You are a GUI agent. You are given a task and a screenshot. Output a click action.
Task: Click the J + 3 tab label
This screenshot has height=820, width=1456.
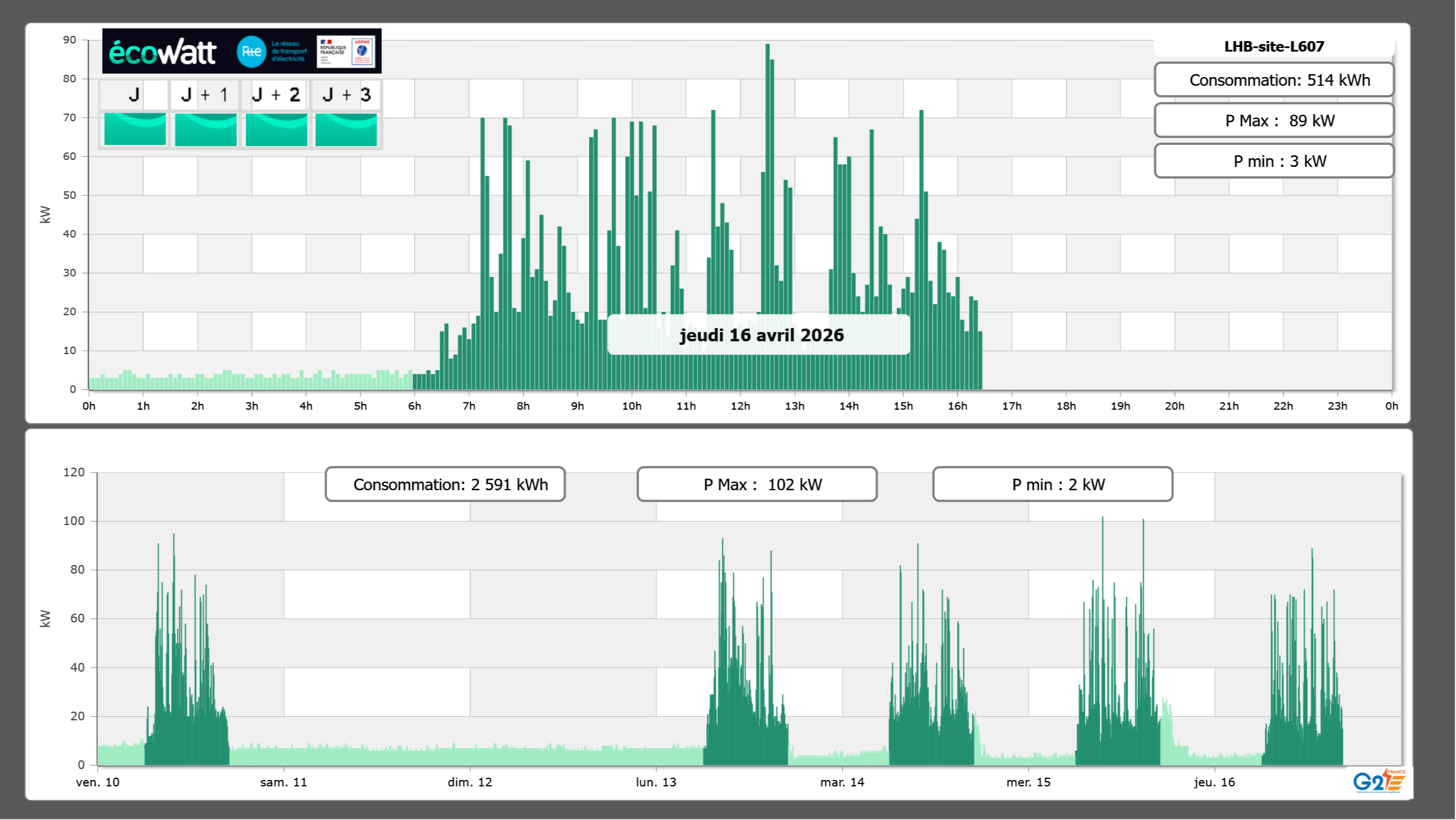click(346, 94)
